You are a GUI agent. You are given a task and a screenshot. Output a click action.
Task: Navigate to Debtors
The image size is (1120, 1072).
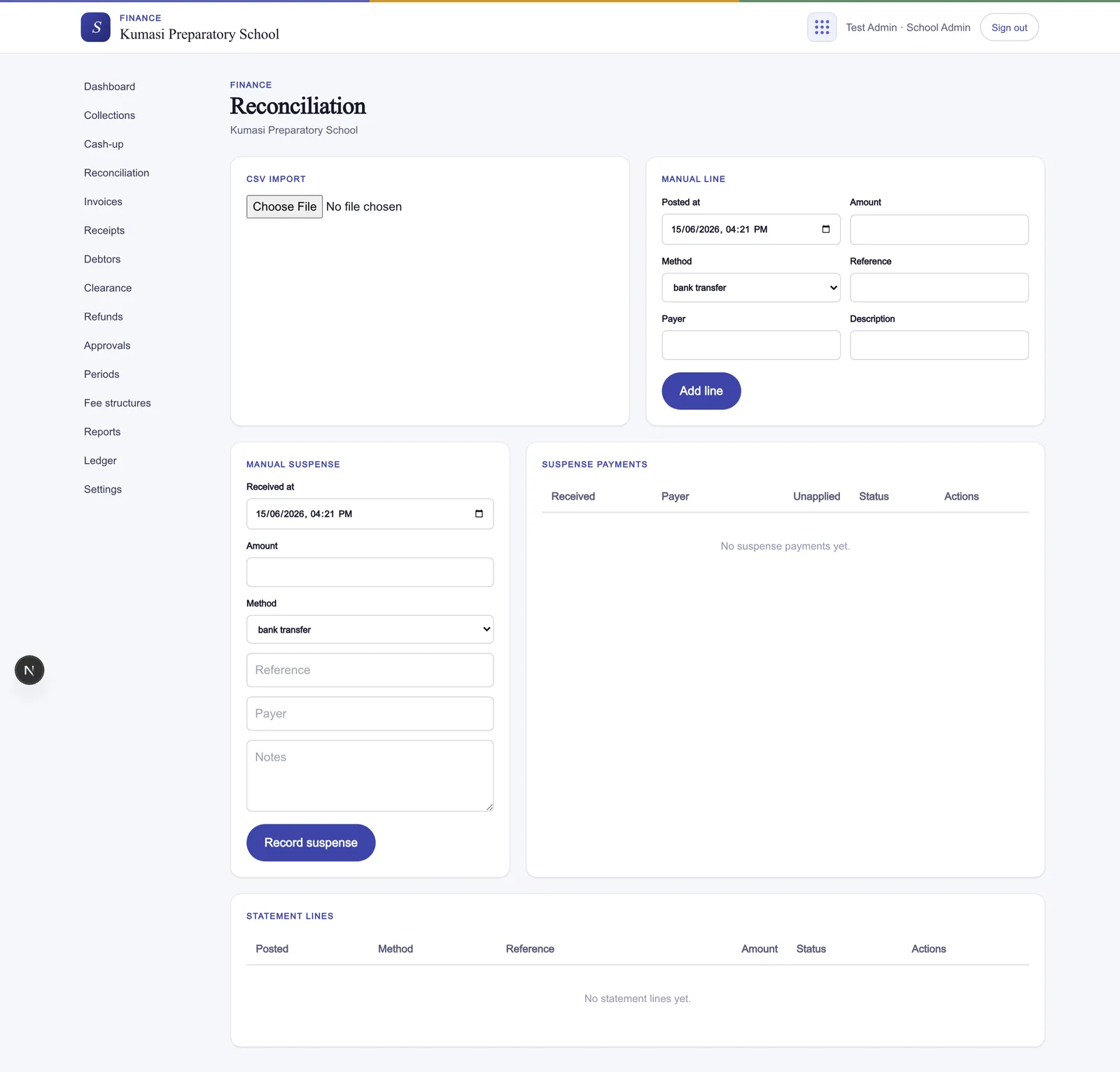click(x=102, y=259)
